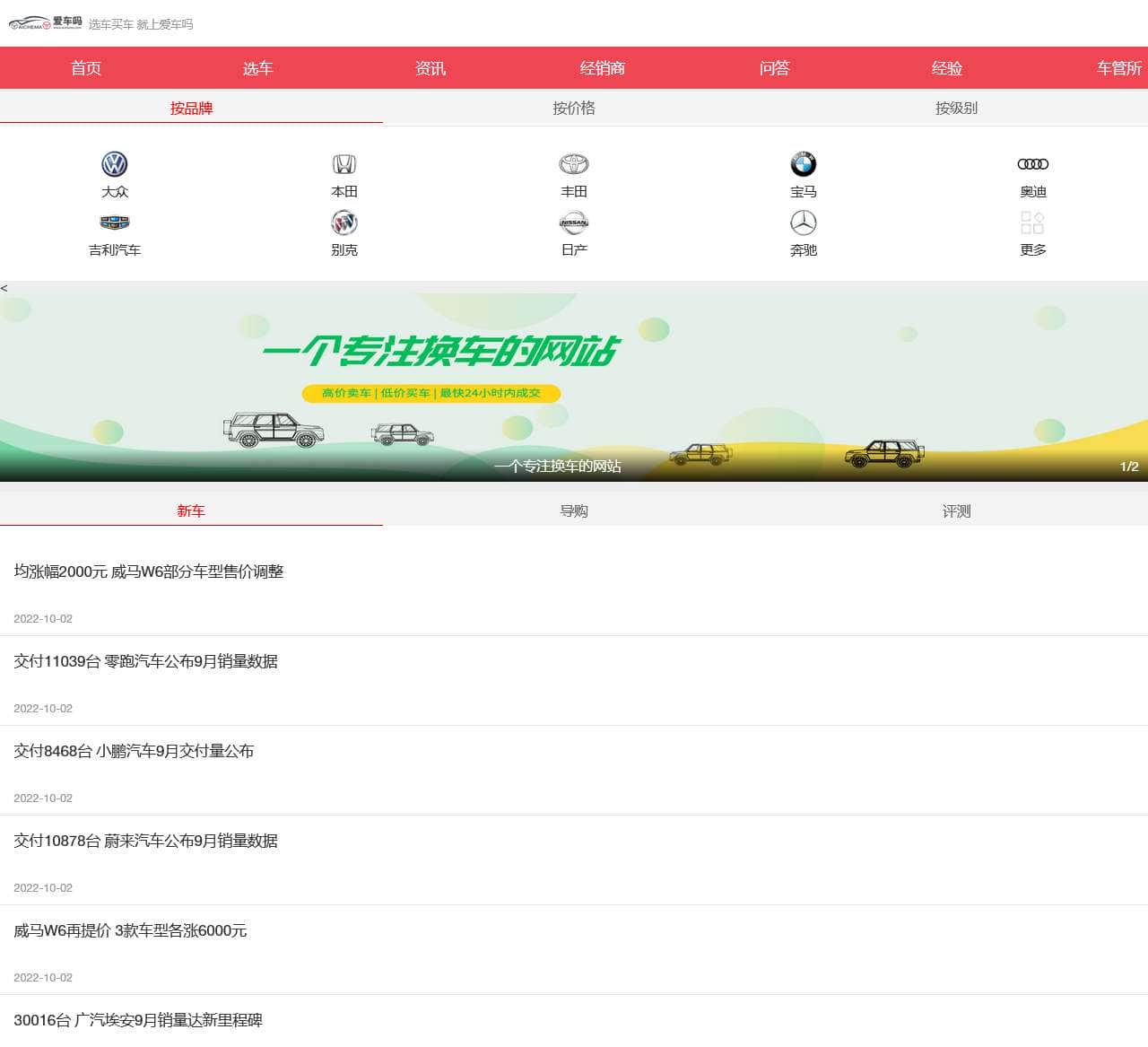Go to 问答 in the navigation bar
Viewport: 1148px width, 1047px height.
[775, 68]
